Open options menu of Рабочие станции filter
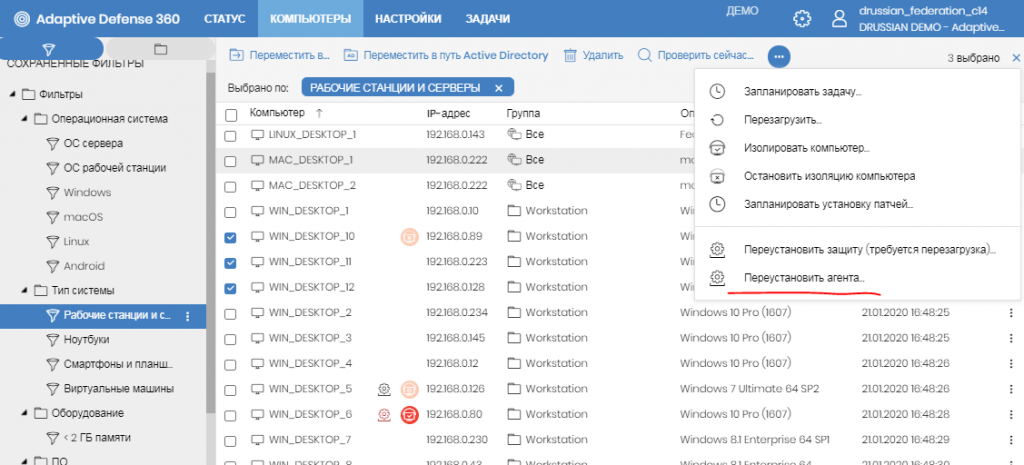This screenshot has width=1024, height=465. point(188,316)
